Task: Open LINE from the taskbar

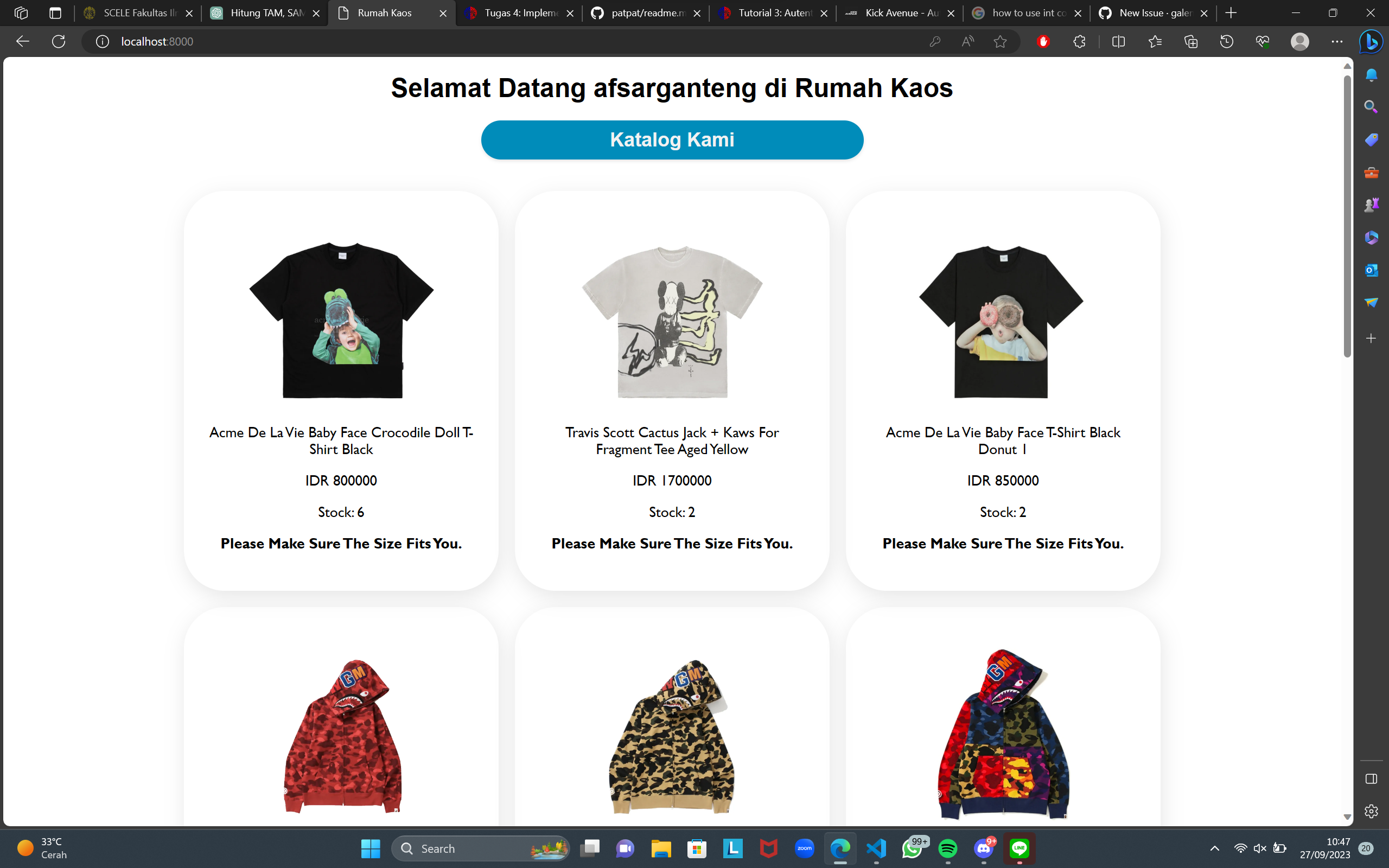Action: coord(1020,848)
